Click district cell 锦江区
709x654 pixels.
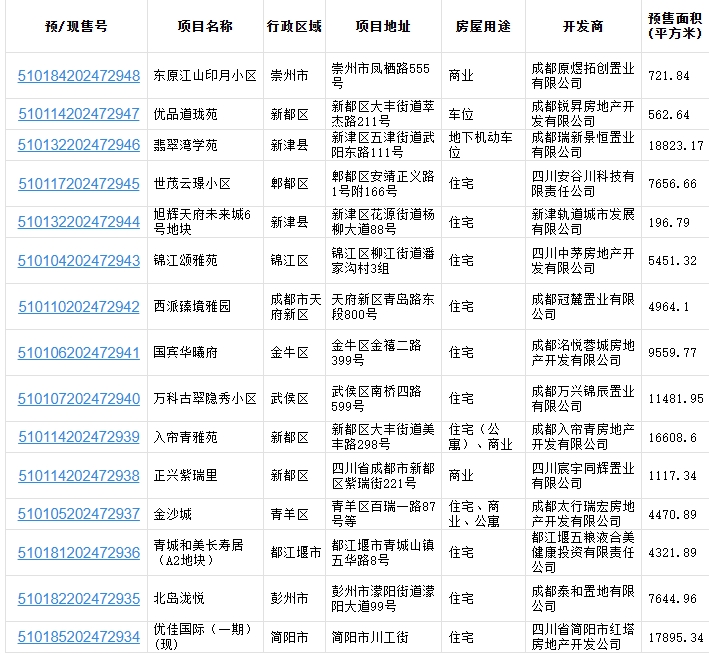click(x=289, y=261)
